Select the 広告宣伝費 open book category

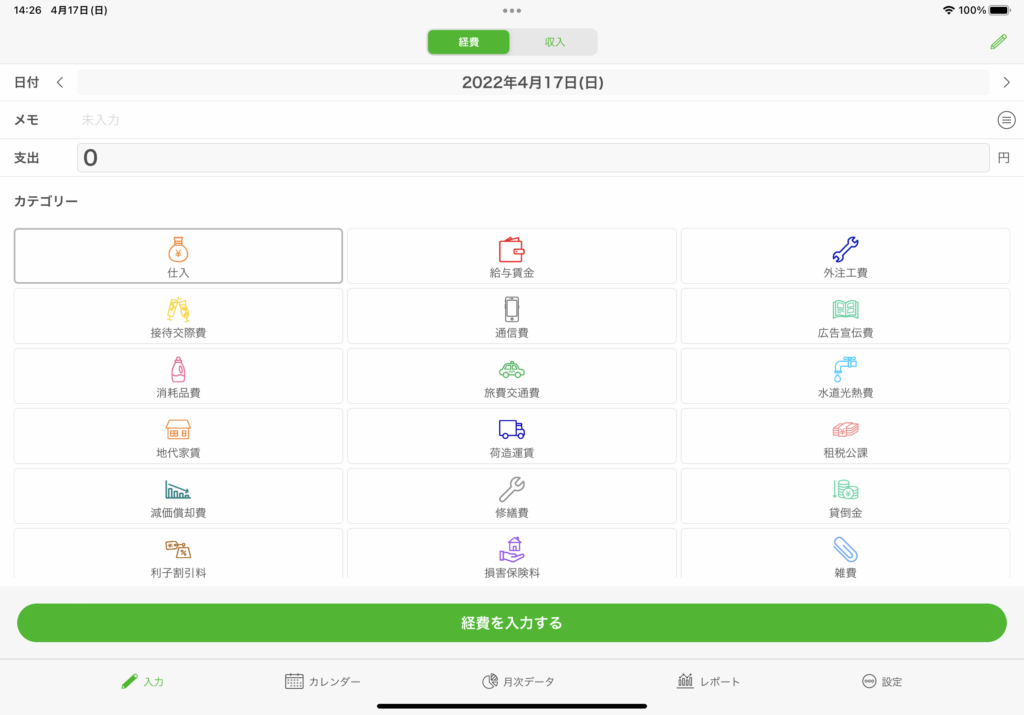(846, 316)
